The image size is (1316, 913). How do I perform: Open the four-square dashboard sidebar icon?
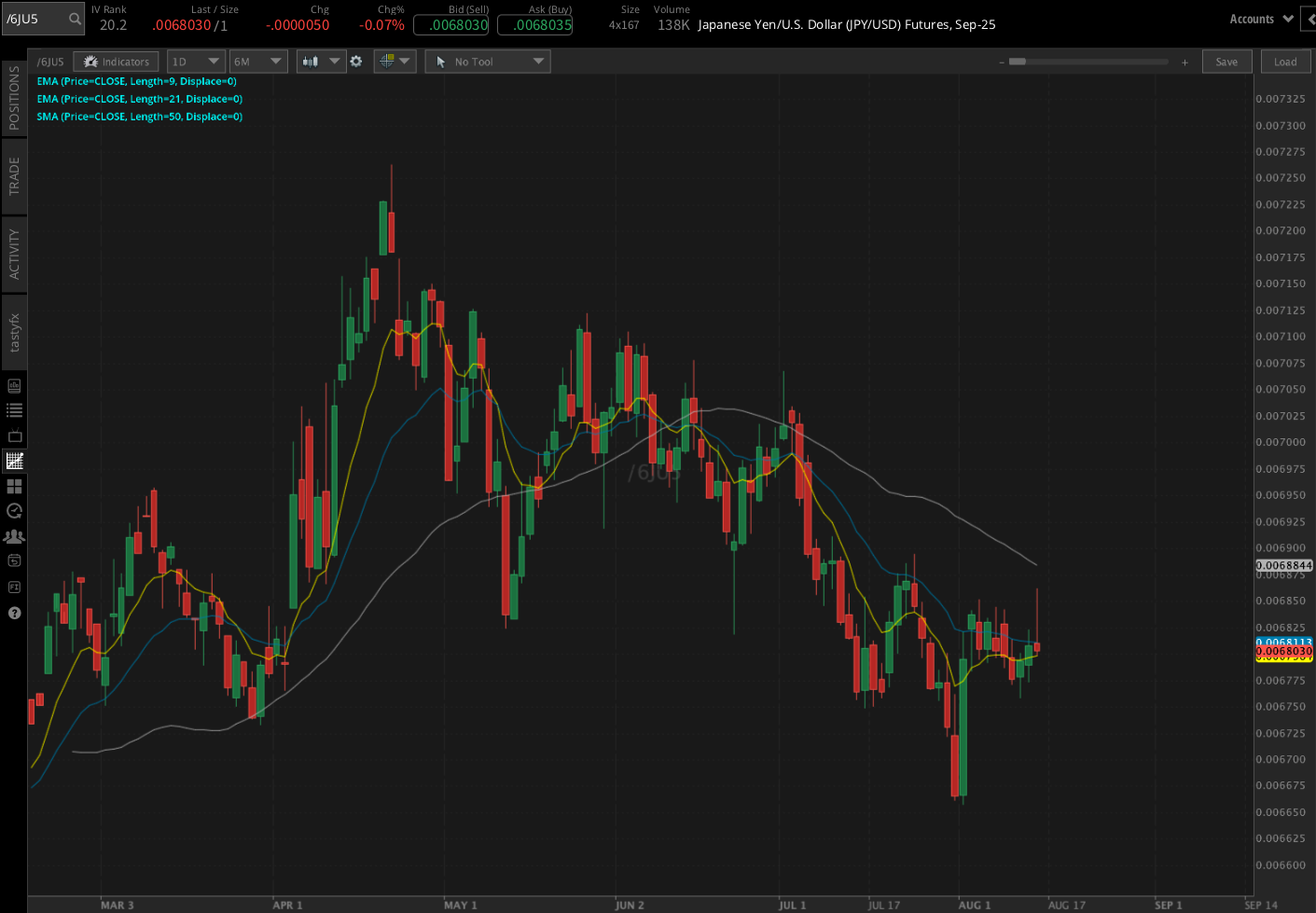point(14,486)
